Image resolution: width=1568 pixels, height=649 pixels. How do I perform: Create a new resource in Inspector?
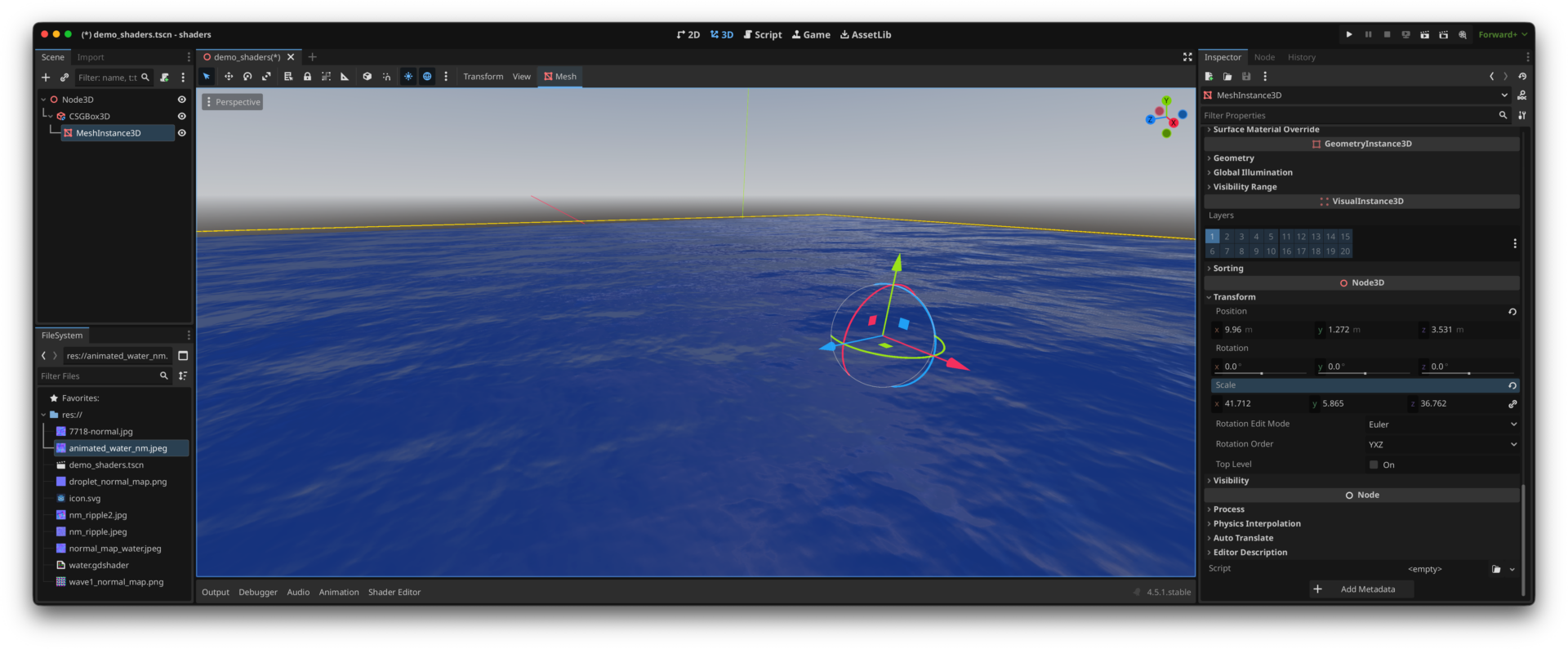point(1209,77)
